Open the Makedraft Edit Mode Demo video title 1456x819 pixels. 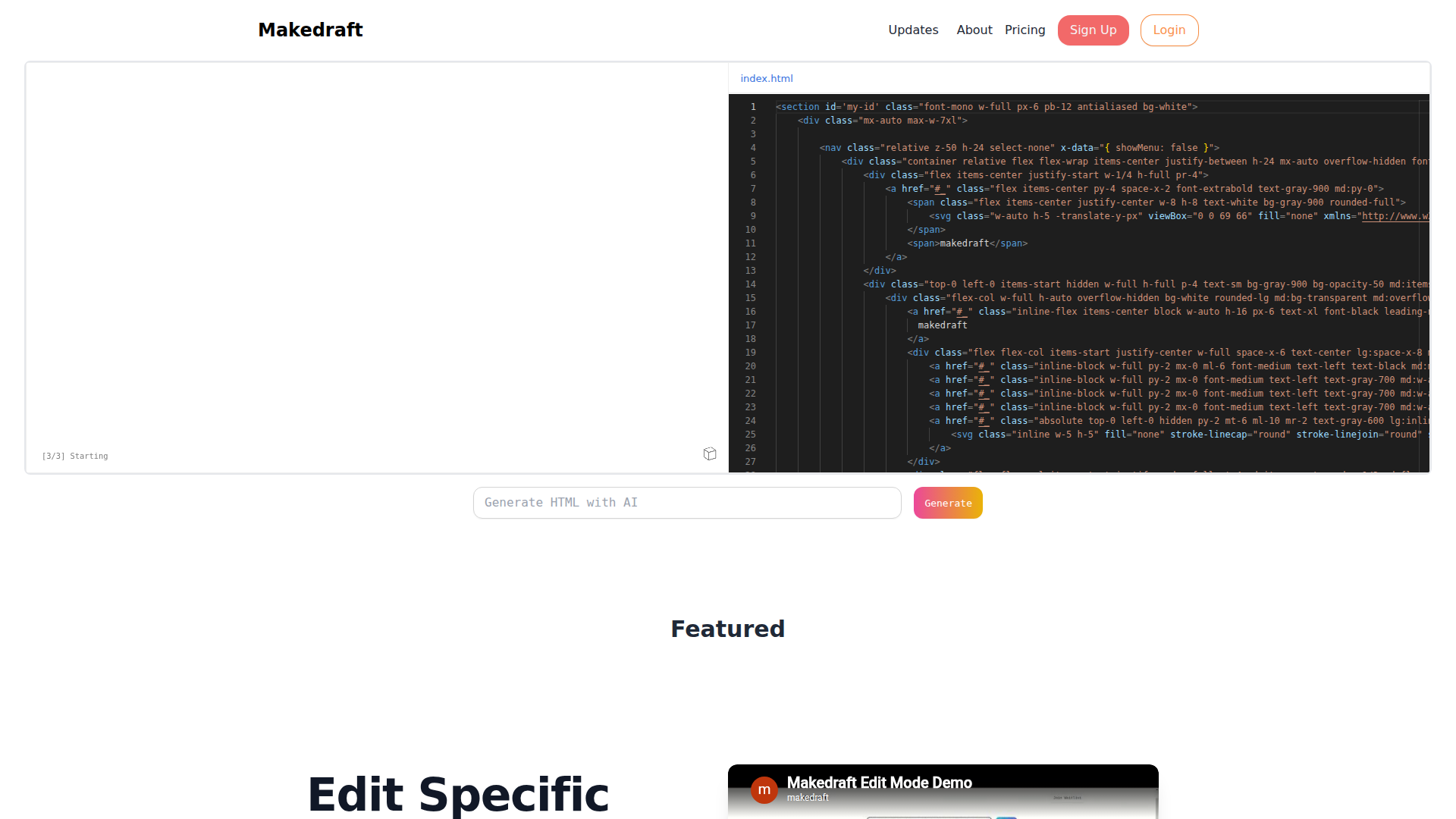[879, 783]
